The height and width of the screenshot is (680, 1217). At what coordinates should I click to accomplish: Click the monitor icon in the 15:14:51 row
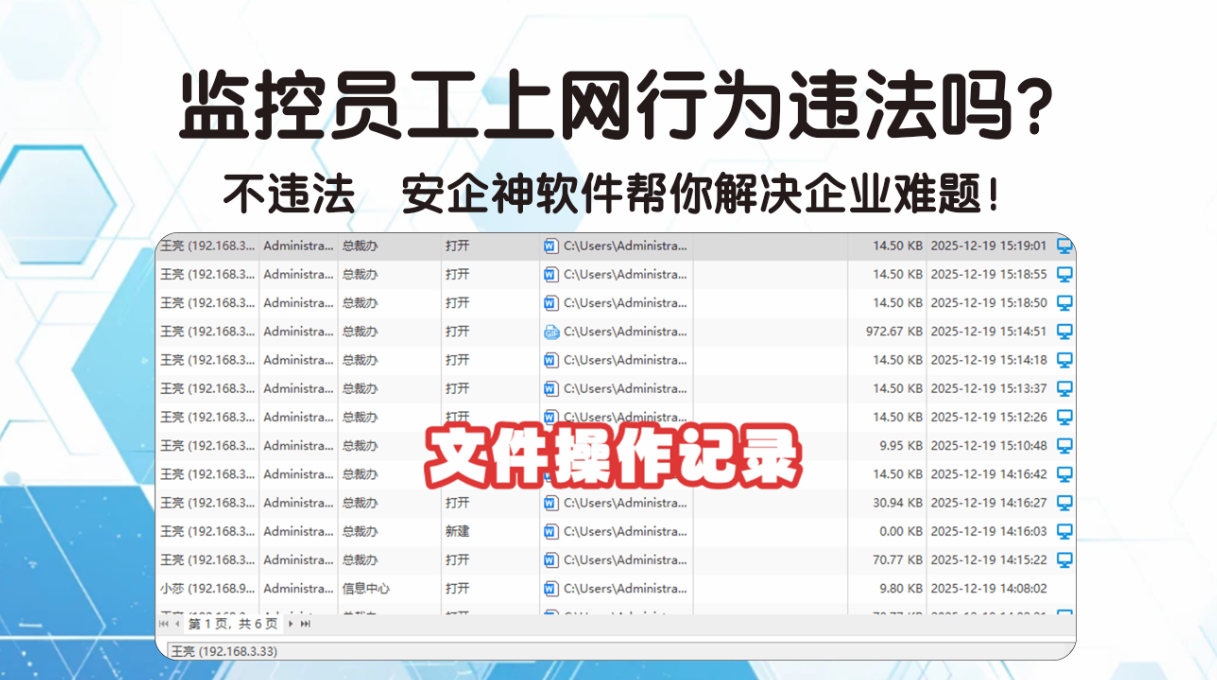[x=1064, y=331]
